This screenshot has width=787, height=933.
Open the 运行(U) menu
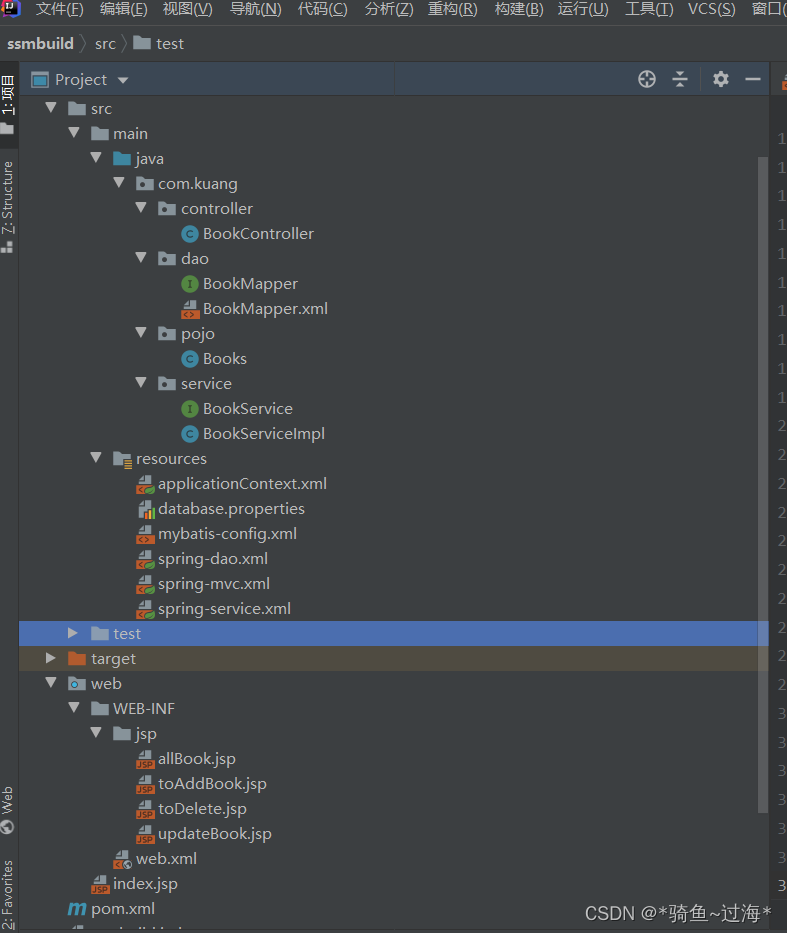tap(583, 9)
